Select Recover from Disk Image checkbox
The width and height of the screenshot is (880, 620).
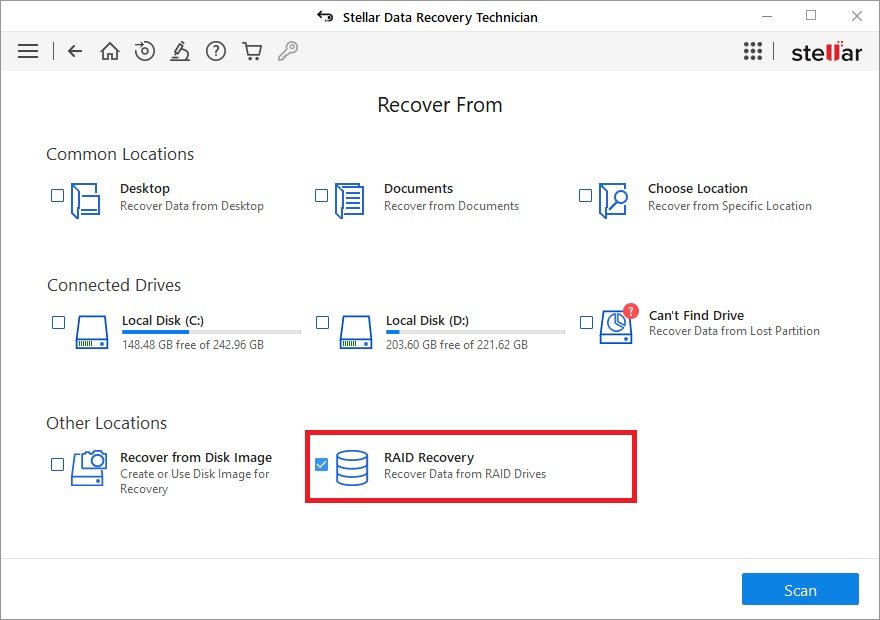[57, 465]
